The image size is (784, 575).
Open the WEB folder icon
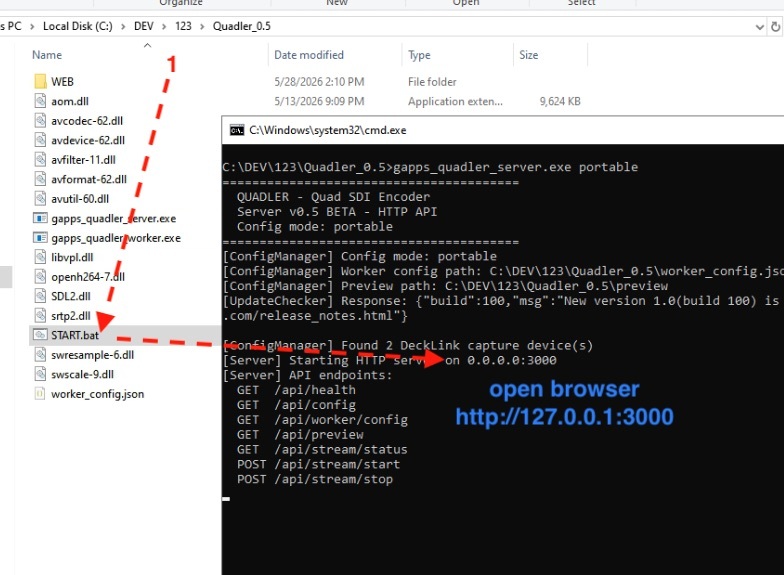(40, 82)
